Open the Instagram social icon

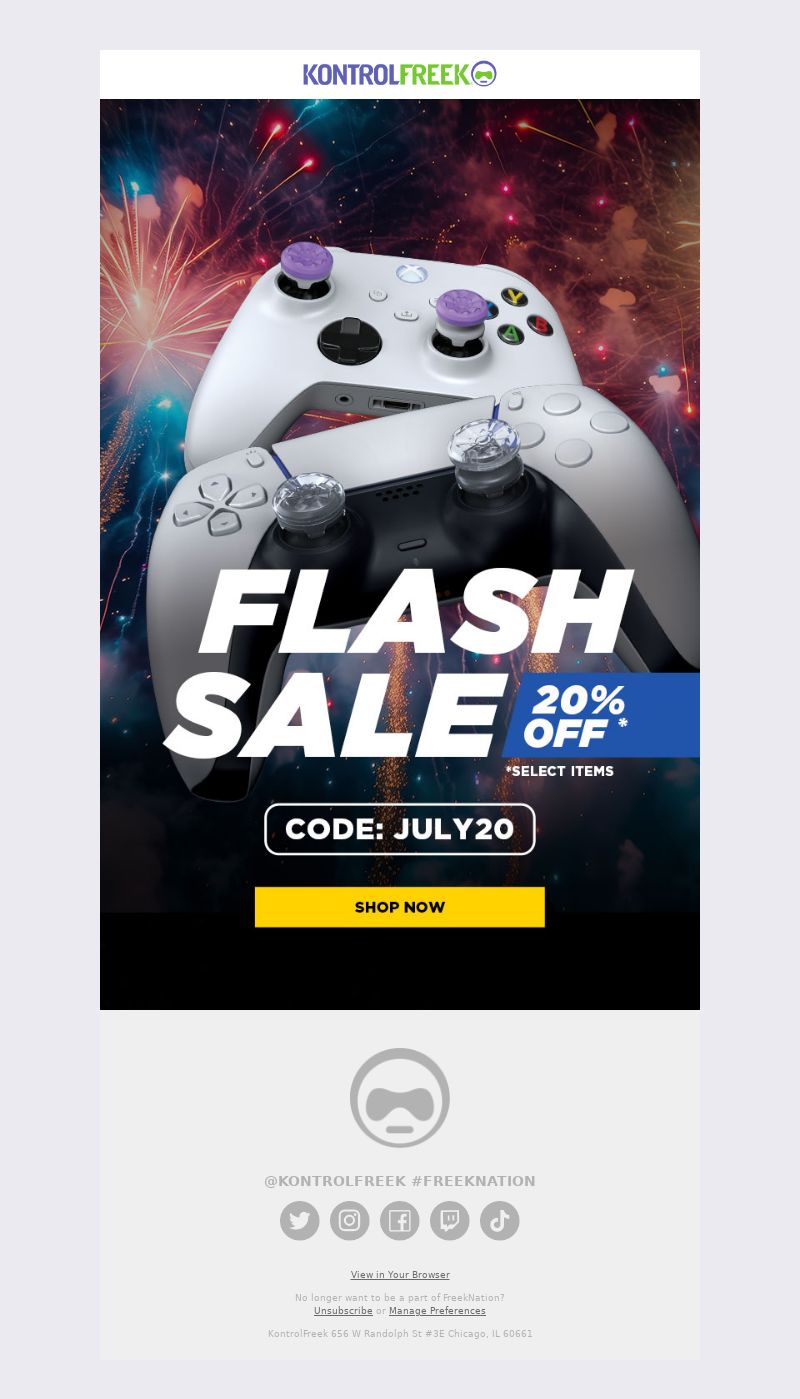(x=350, y=1221)
